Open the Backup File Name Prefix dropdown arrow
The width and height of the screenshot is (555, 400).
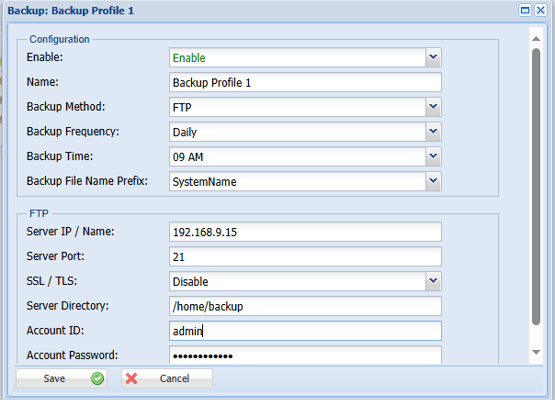click(x=433, y=181)
